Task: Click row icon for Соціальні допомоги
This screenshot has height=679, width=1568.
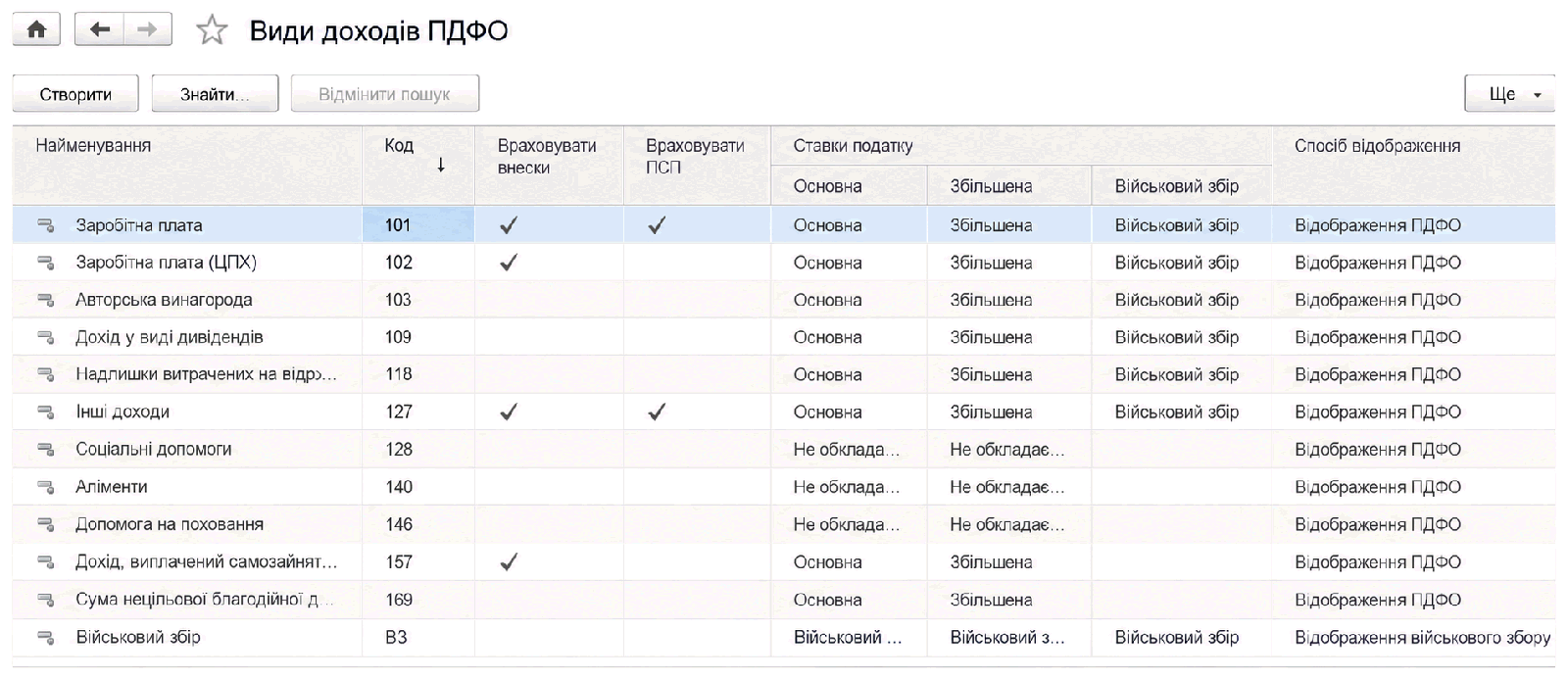Action: click(45, 450)
